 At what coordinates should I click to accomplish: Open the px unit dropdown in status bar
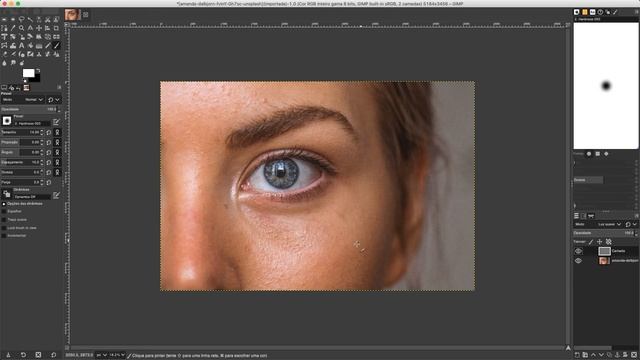point(101,355)
